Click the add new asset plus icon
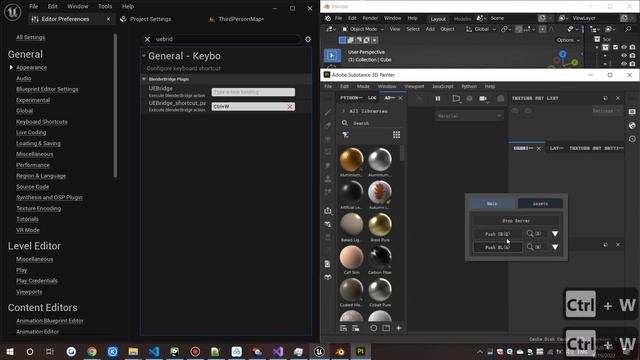Viewport: 640px width, 360px height. [x=399, y=328]
